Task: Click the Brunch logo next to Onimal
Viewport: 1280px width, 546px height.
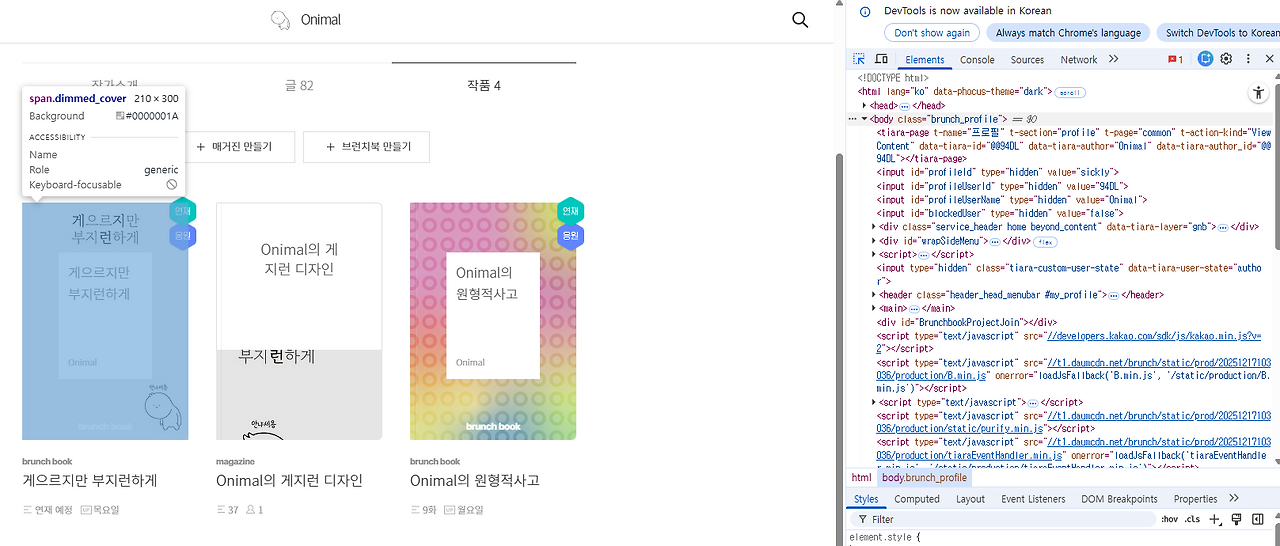Action: (280, 20)
